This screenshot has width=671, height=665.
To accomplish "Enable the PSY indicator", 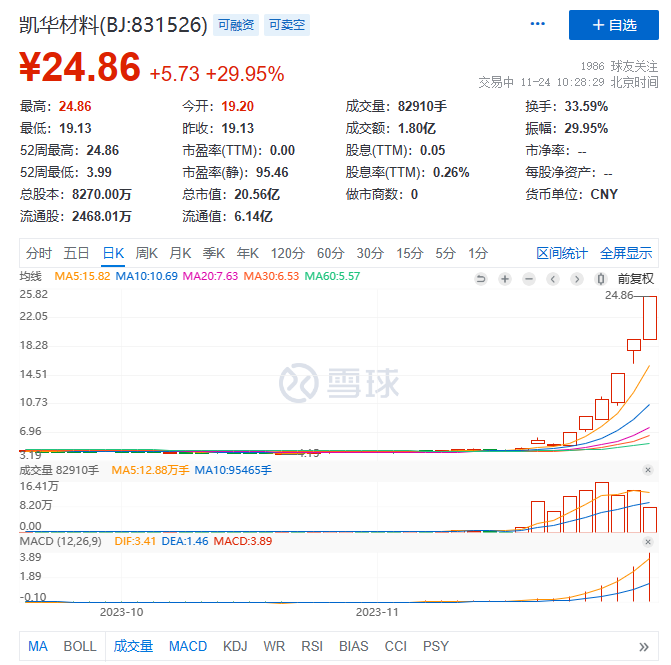I will [436, 646].
